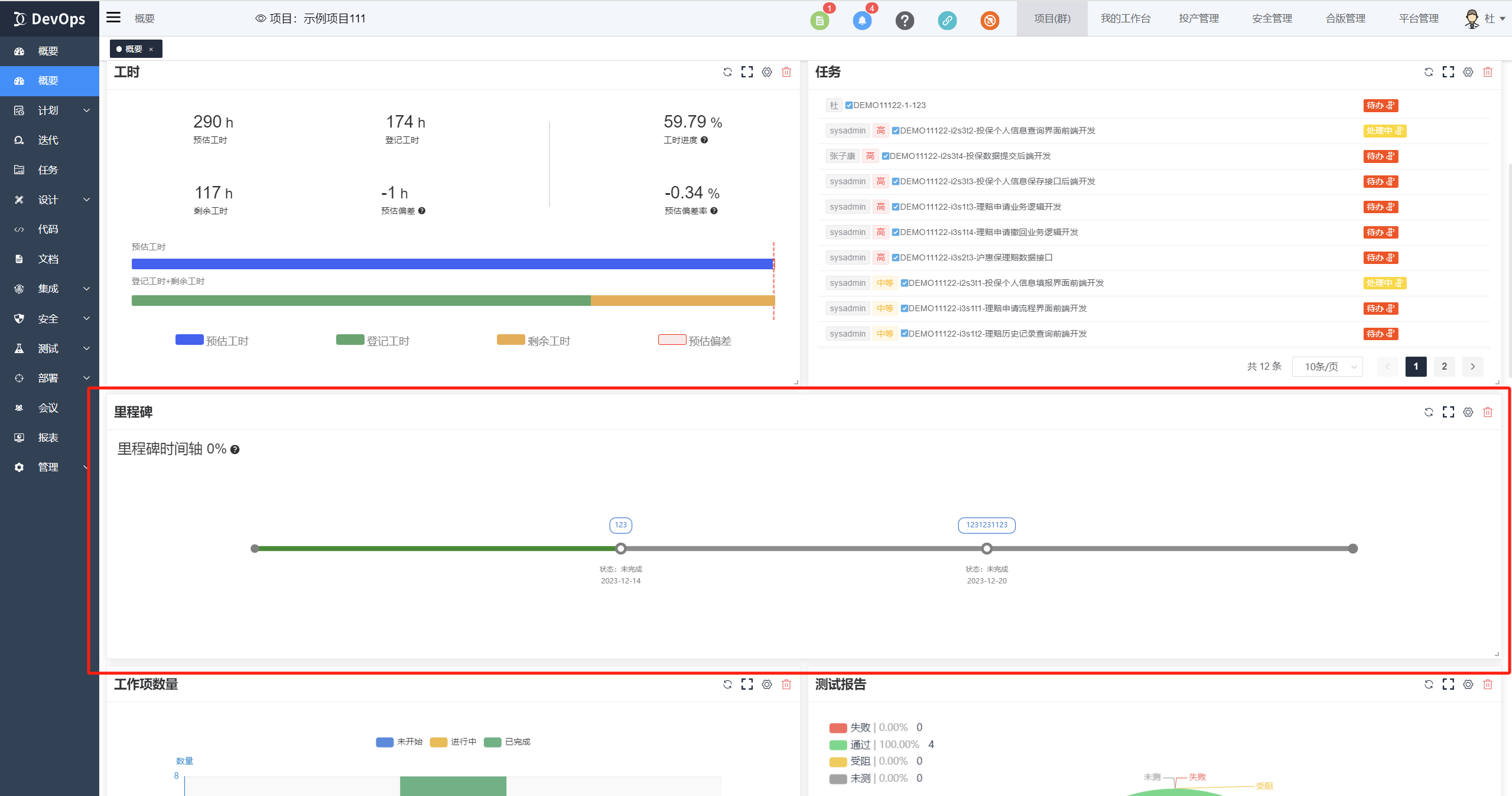Viewport: 1512px width, 796px height.
Task: Toggle checkbox of task DEMO11122-1-123
Action: coord(849,106)
